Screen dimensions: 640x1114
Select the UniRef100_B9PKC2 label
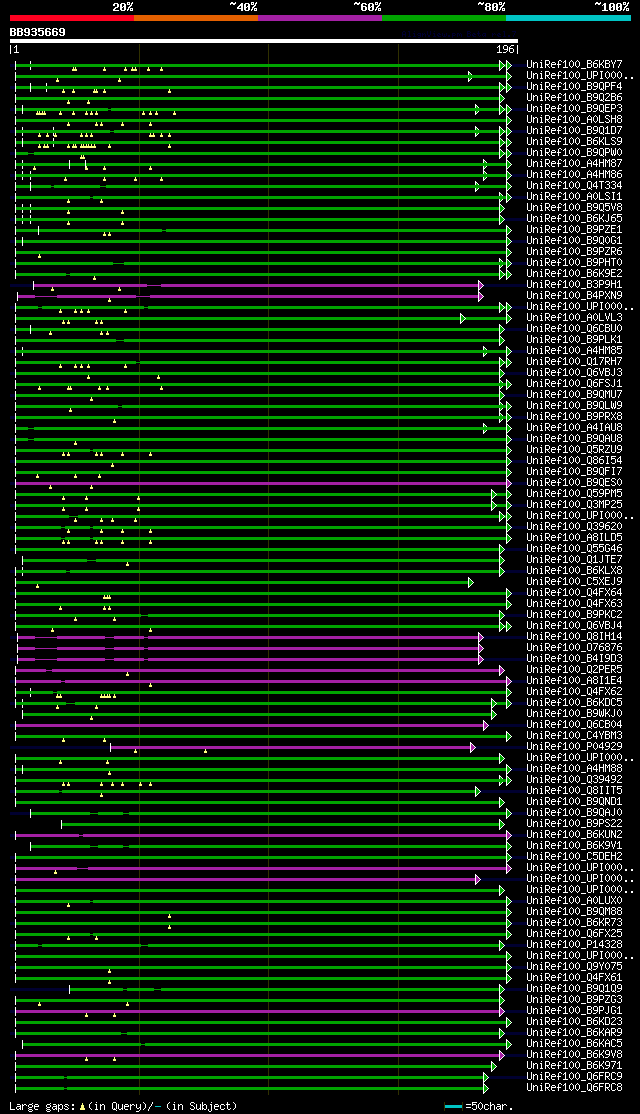pyautogui.click(x=575, y=615)
